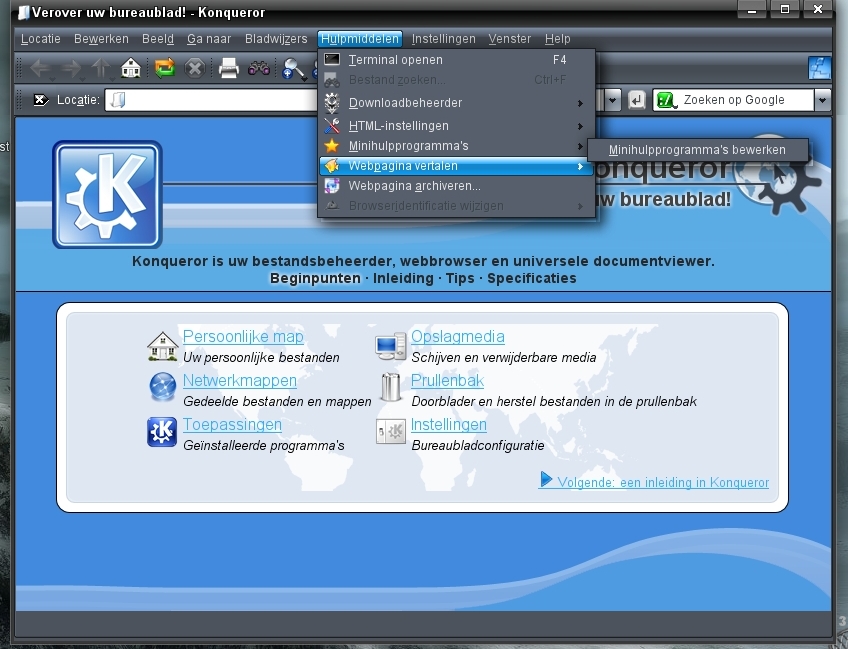Open the Help menu
Viewport: 848px width, 649px height.
[x=557, y=39]
